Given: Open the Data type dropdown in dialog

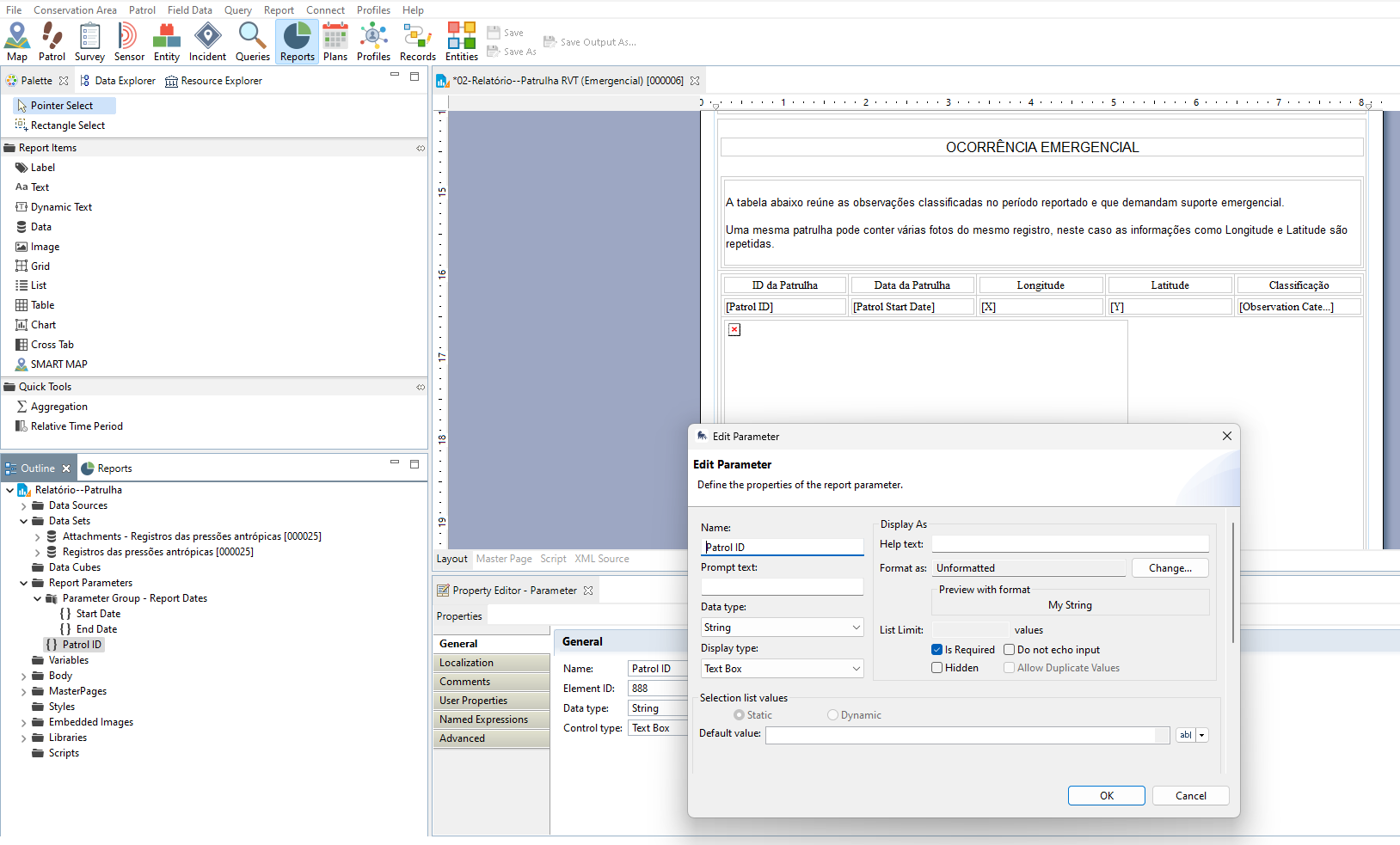Looking at the screenshot, I should point(782,628).
